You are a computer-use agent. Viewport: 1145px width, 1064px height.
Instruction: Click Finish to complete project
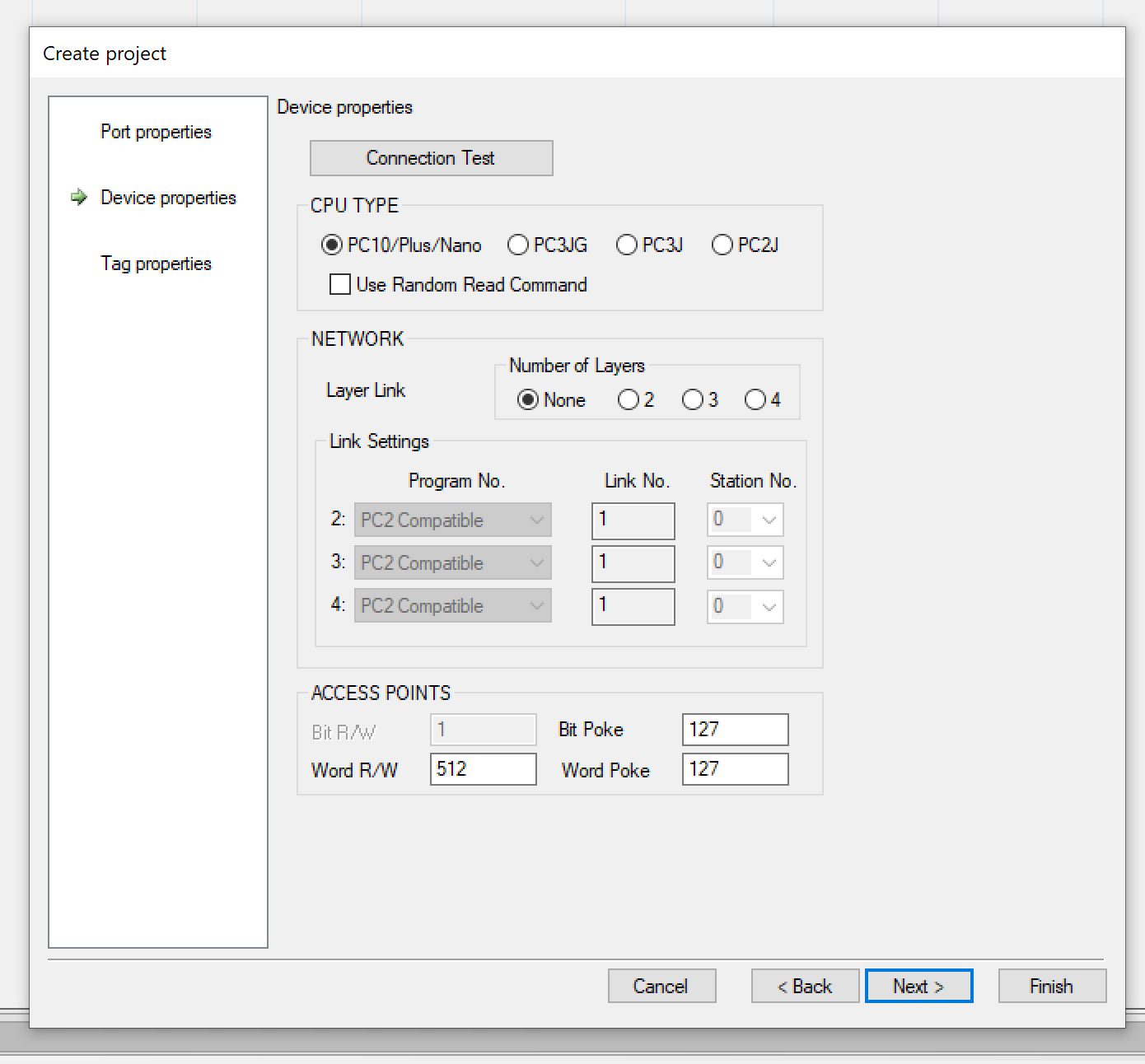point(1052,987)
